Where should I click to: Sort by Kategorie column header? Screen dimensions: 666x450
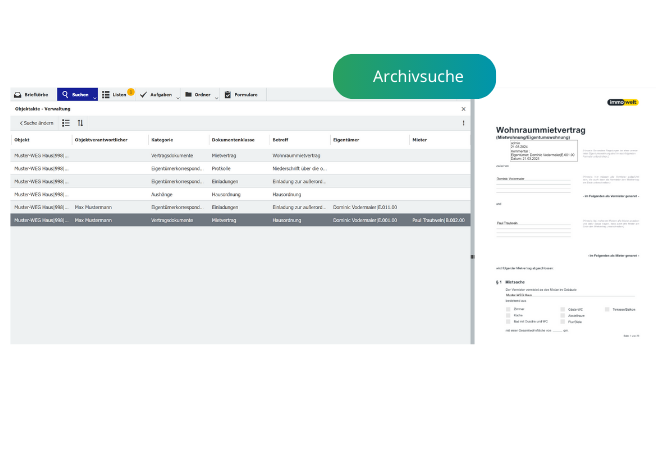pos(162,140)
